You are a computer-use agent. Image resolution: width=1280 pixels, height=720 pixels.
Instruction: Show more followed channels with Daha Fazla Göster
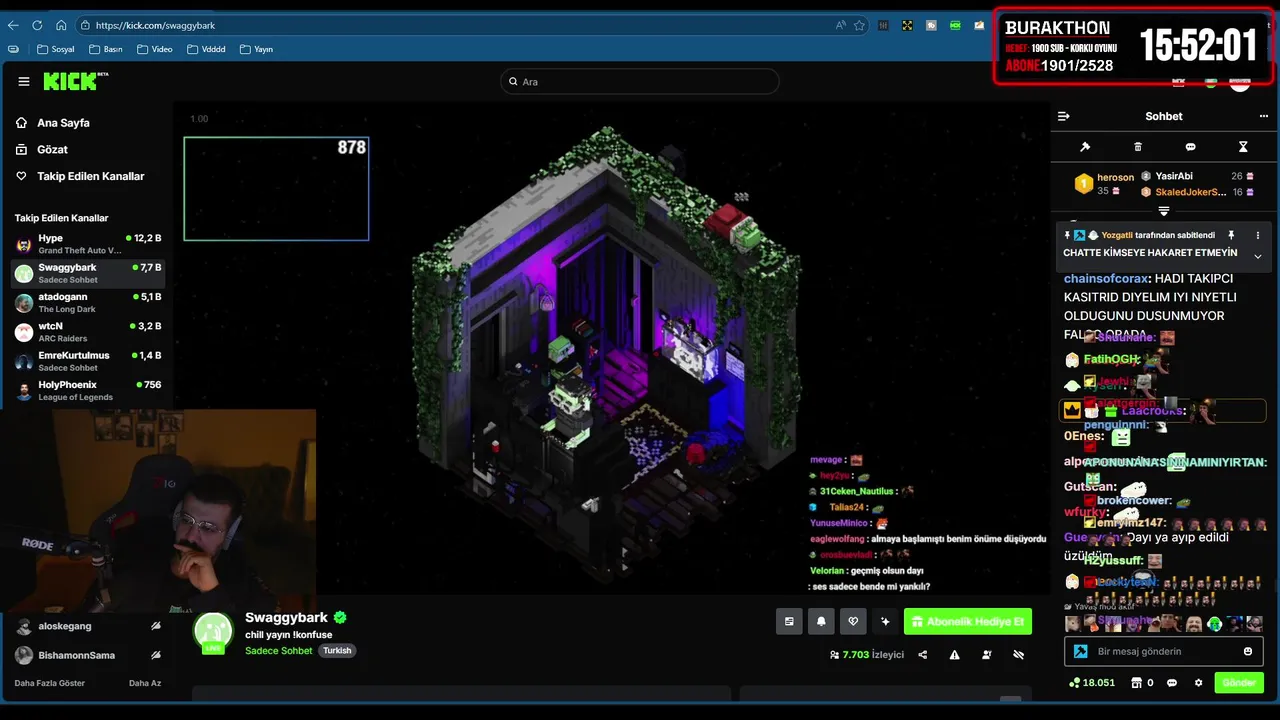coord(50,683)
